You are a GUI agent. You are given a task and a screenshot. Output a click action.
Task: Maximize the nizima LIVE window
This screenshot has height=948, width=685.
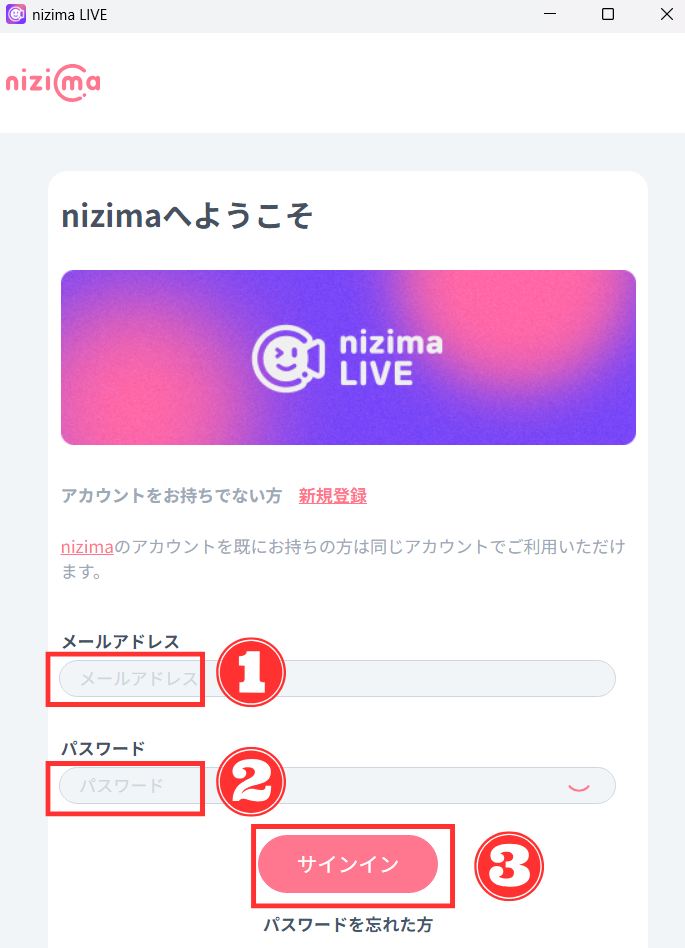(608, 15)
